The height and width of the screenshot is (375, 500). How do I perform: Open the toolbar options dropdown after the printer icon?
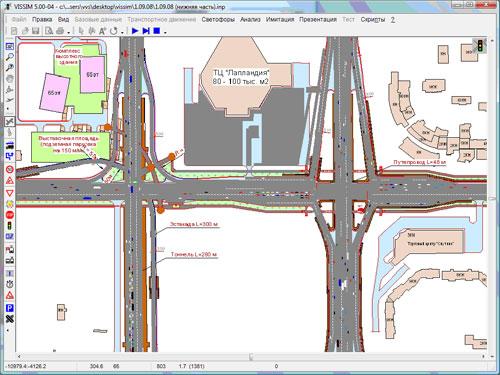click(69, 32)
